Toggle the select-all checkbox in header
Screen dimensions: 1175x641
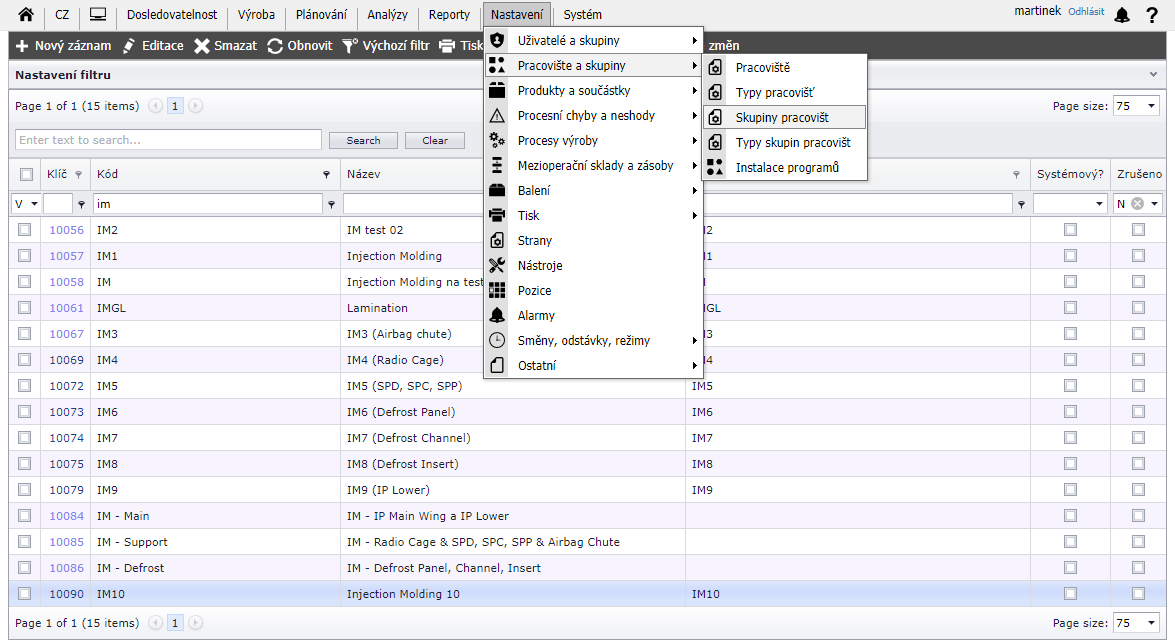[x=26, y=174]
